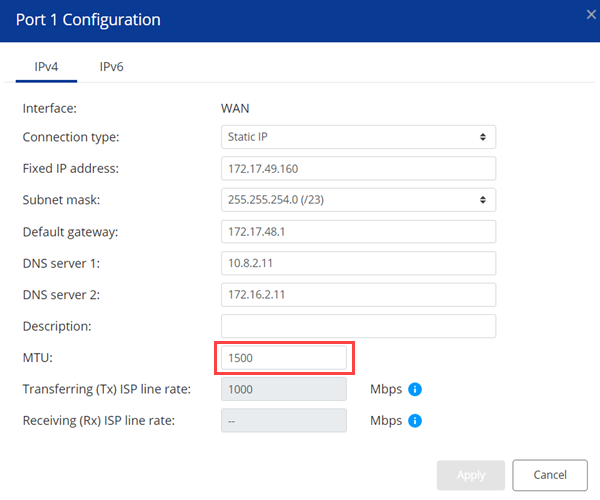Click the empty Description field
Viewport: 600px width, 500px height.
tap(358, 326)
